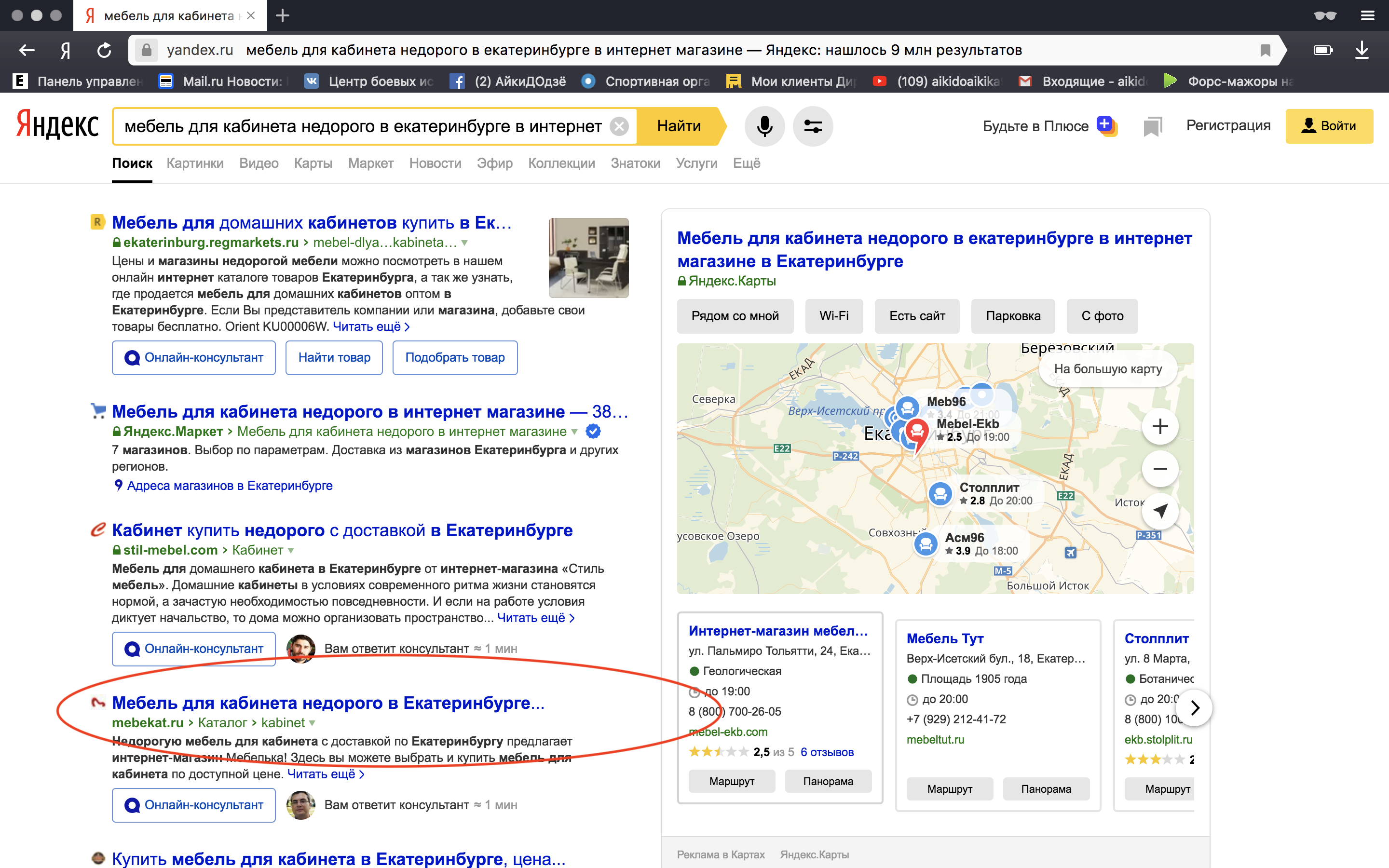Image resolution: width=1389 pixels, height=868 pixels.
Task: Open the Маркет search tab
Action: click(370, 163)
